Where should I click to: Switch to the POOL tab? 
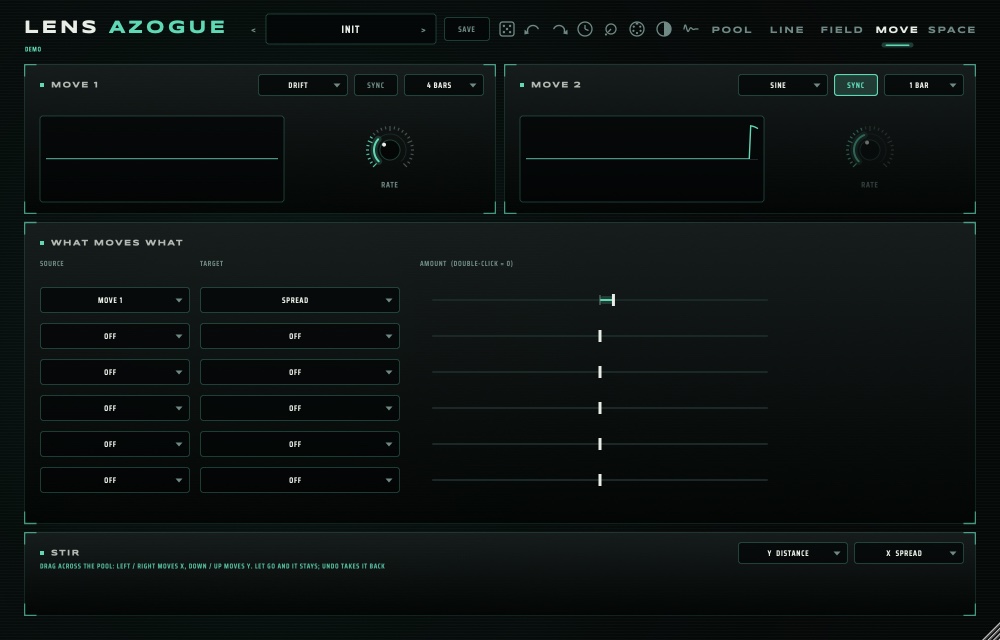pos(732,29)
